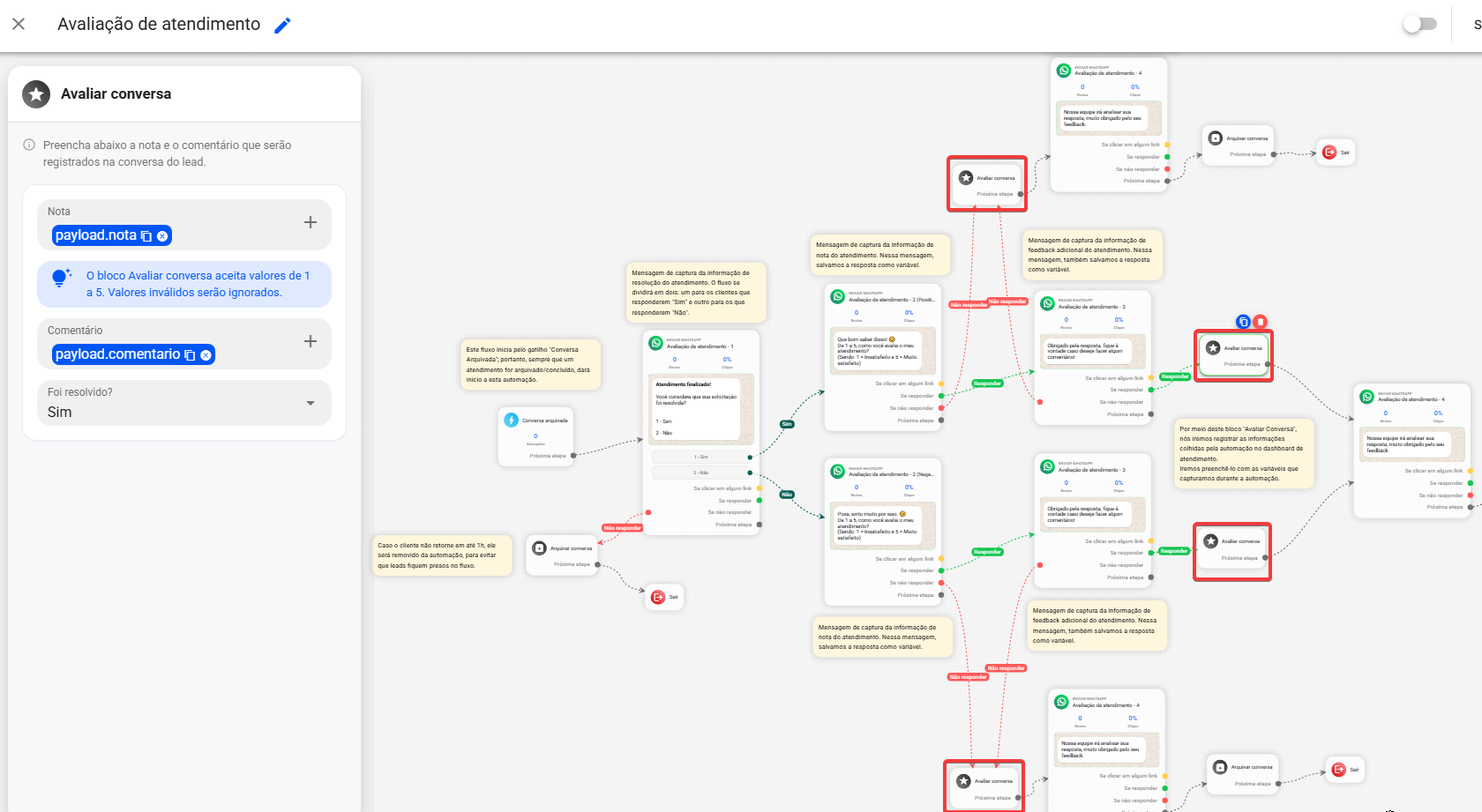
Task: Click the 'Poxa, sinto muito por isso' message bubble
Action: pyautogui.click(x=878, y=525)
